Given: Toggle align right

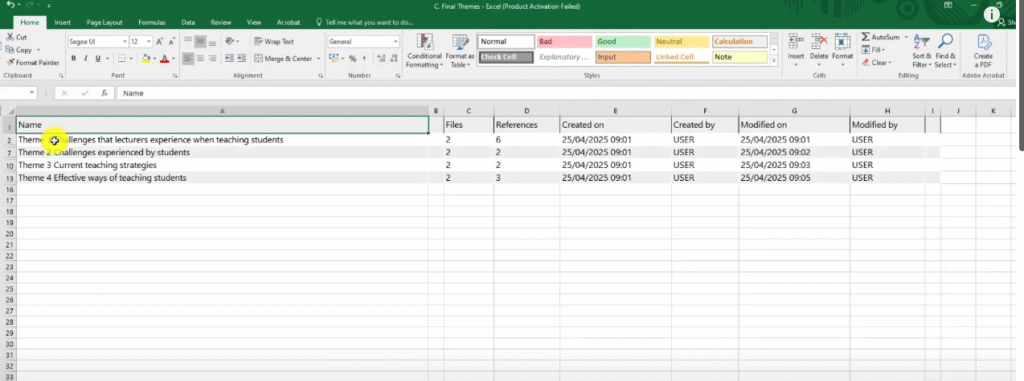Looking at the screenshot, I should (213, 59).
